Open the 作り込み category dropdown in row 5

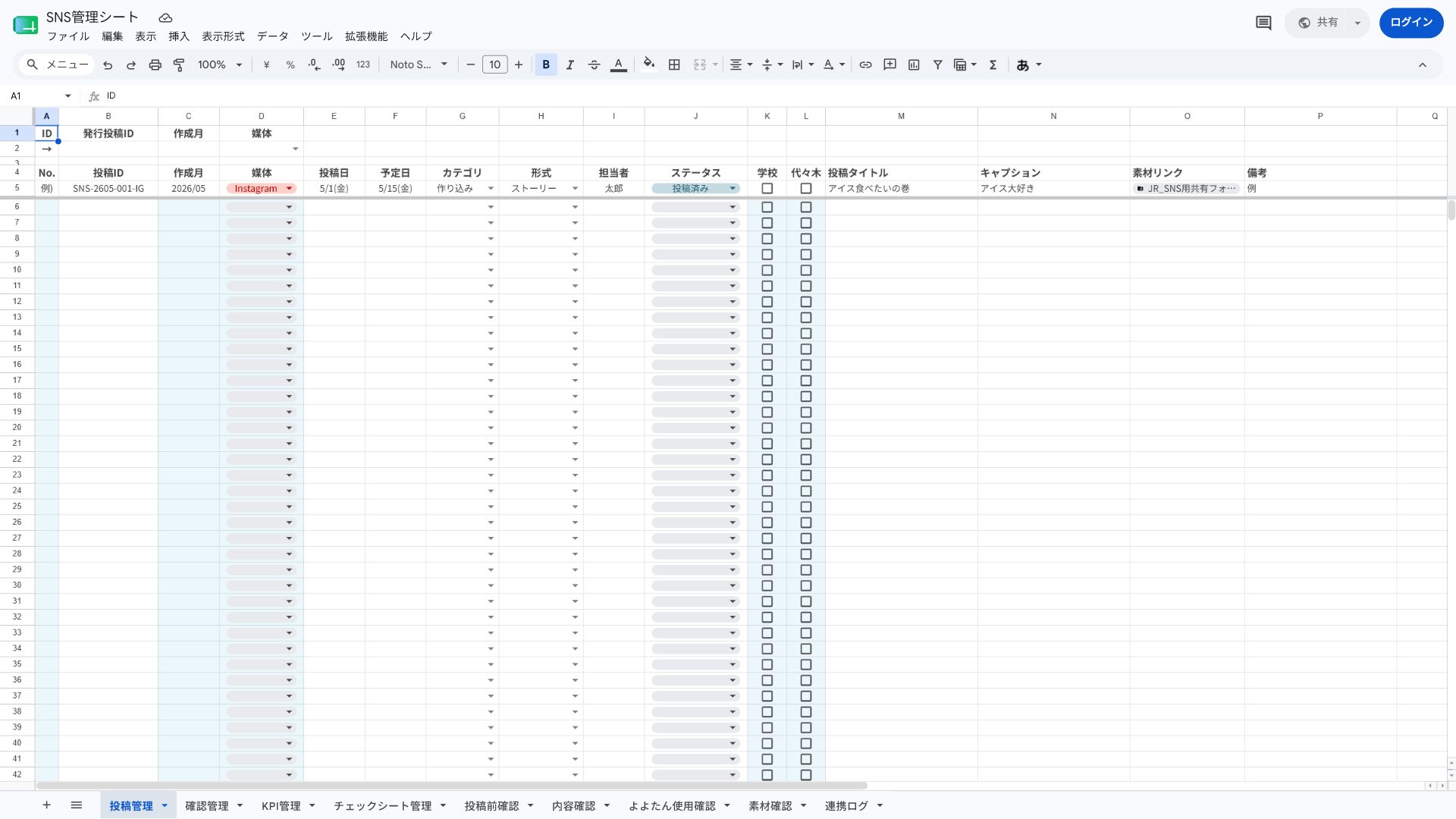pyautogui.click(x=491, y=189)
